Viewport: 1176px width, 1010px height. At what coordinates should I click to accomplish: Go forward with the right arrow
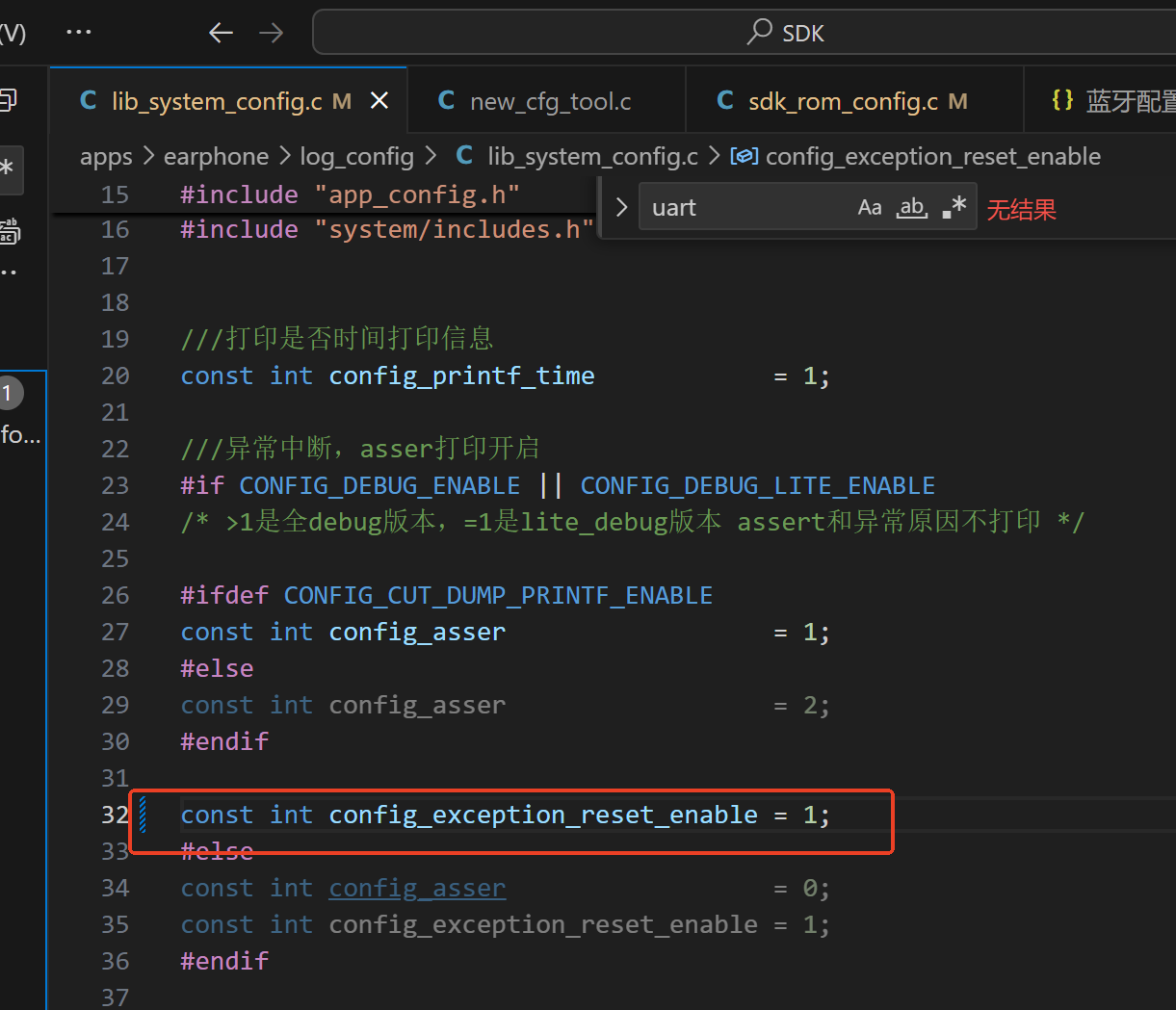(272, 33)
